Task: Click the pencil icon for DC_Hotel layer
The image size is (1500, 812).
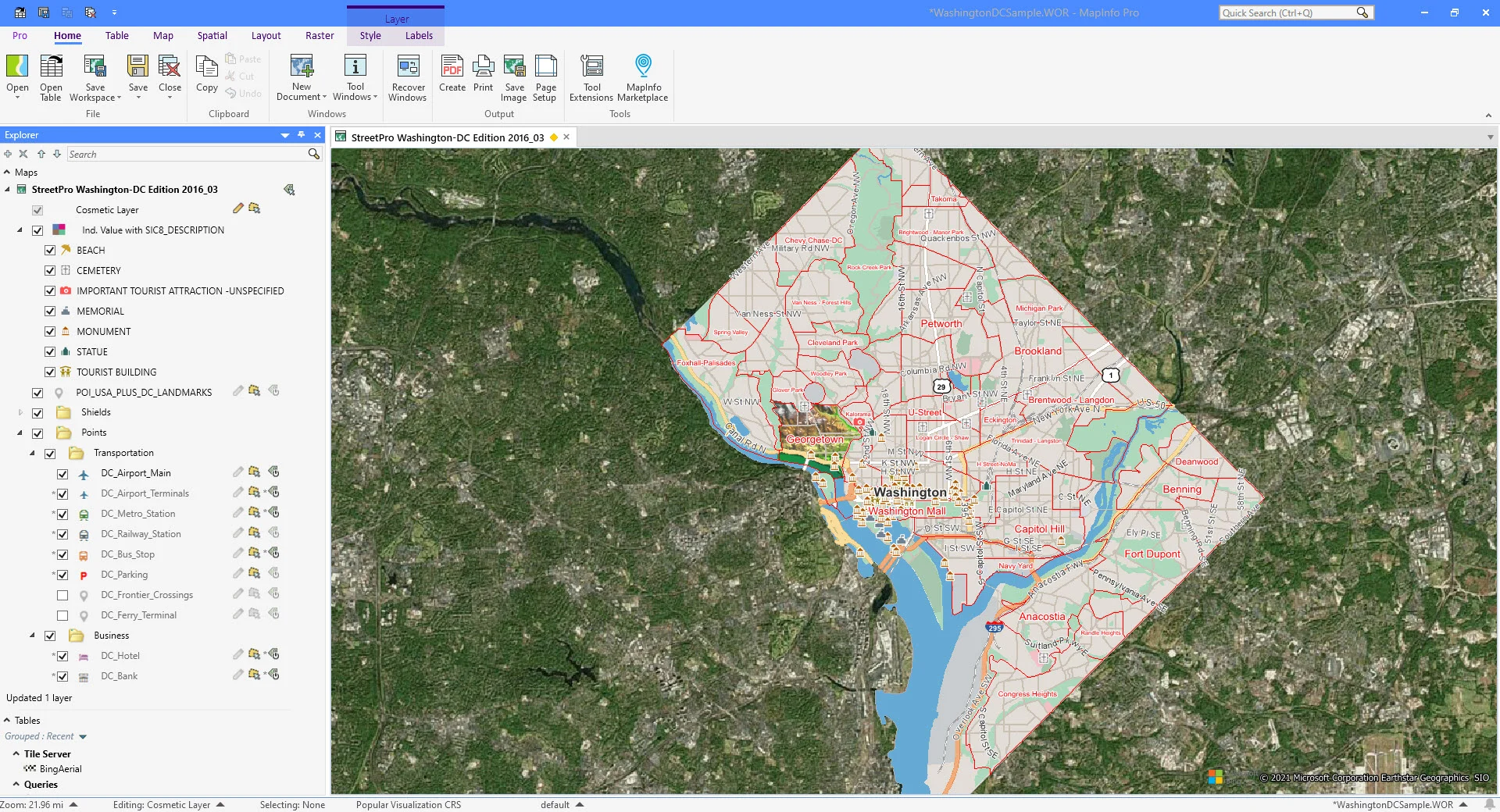Action: click(x=237, y=654)
